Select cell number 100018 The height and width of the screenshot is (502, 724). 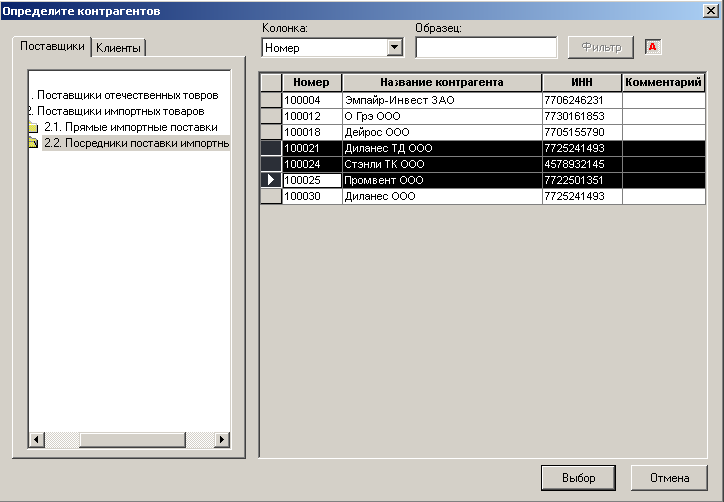pos(312,132)
